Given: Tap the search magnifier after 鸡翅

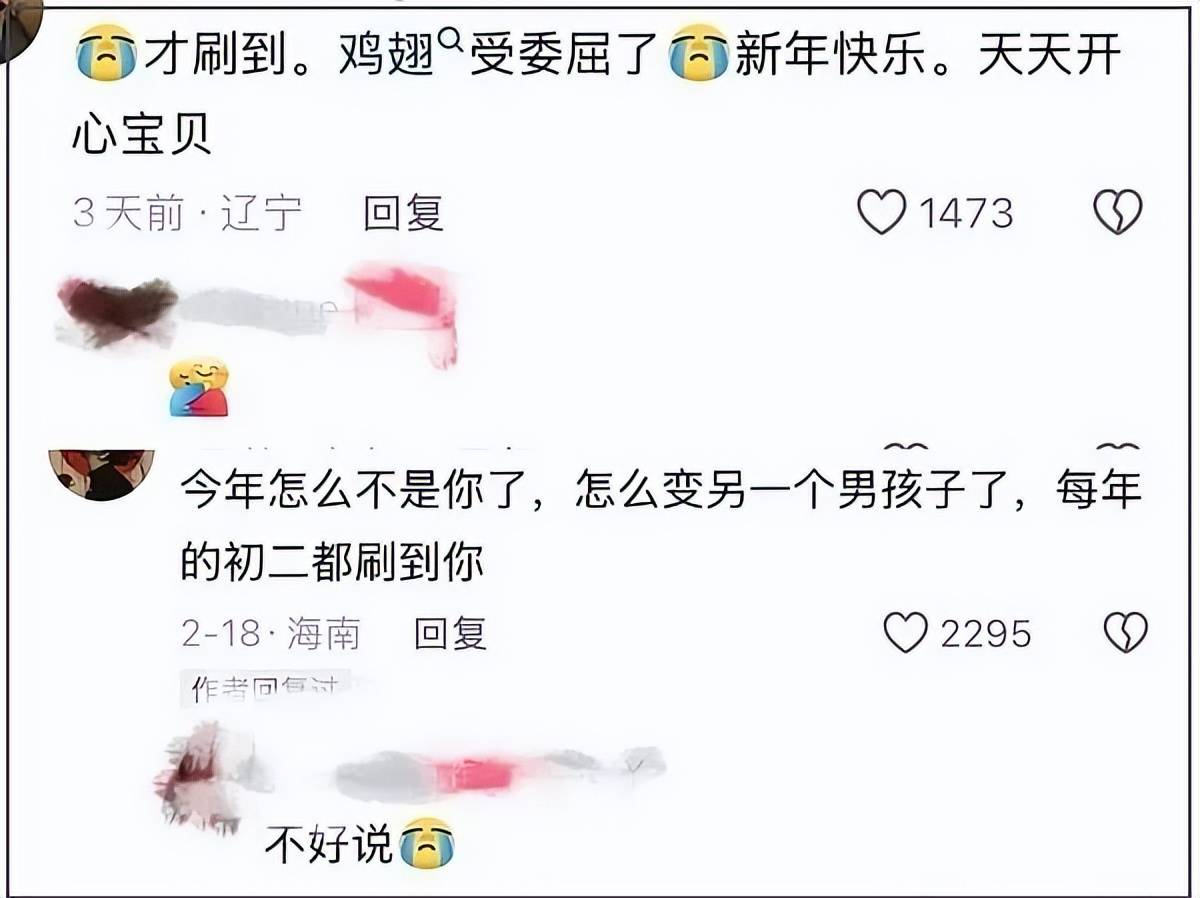Looking at the screenshot, I should pyautogui.click(x=448, y=40).
